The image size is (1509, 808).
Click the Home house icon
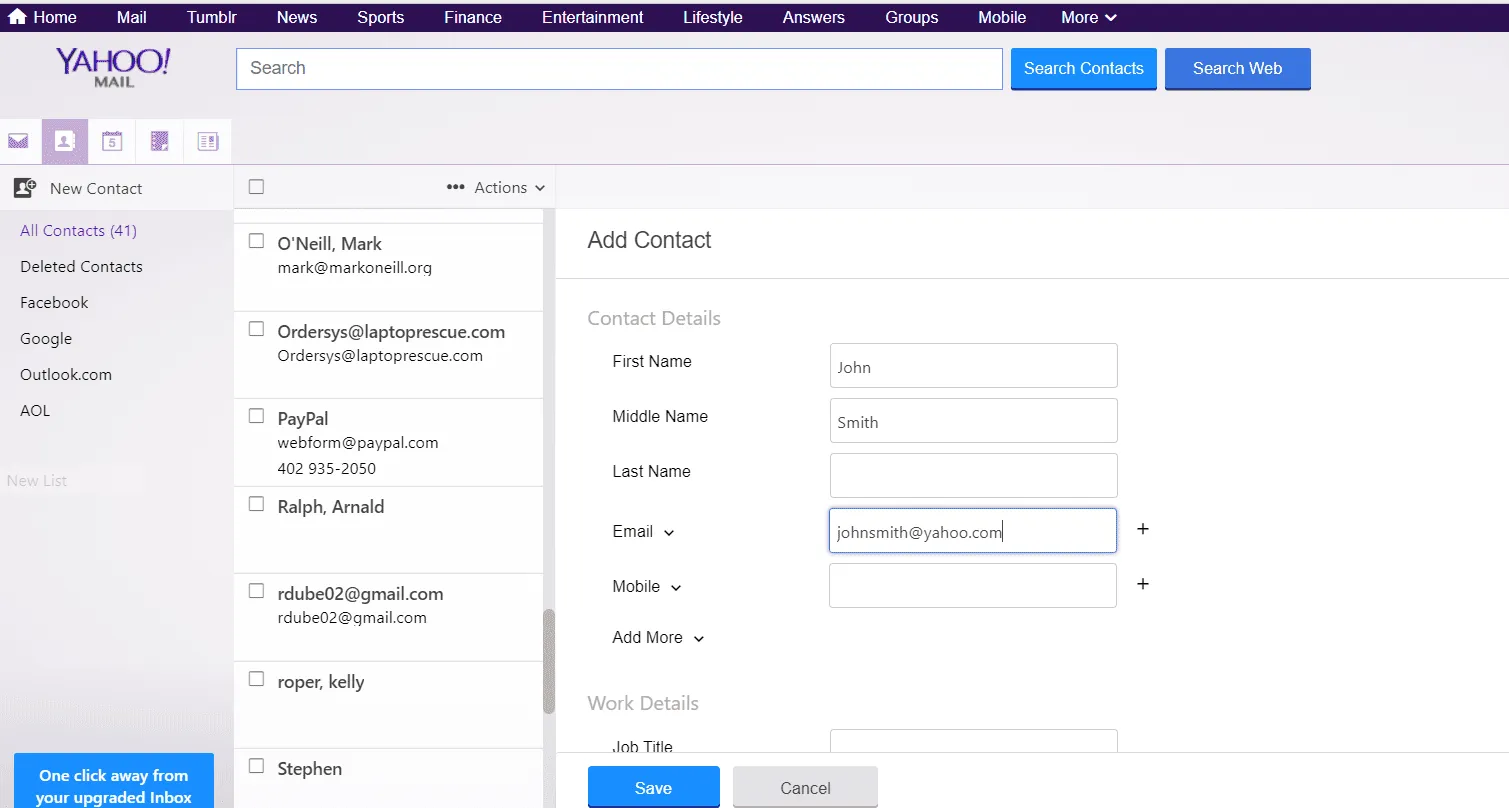point(17,17)
